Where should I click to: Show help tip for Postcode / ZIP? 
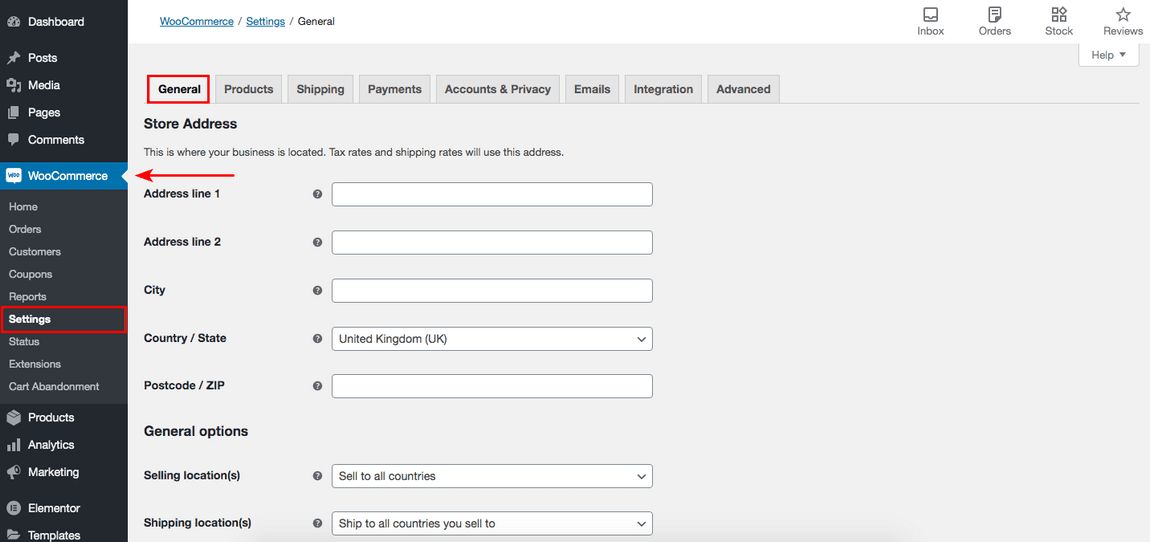[318, 386]
